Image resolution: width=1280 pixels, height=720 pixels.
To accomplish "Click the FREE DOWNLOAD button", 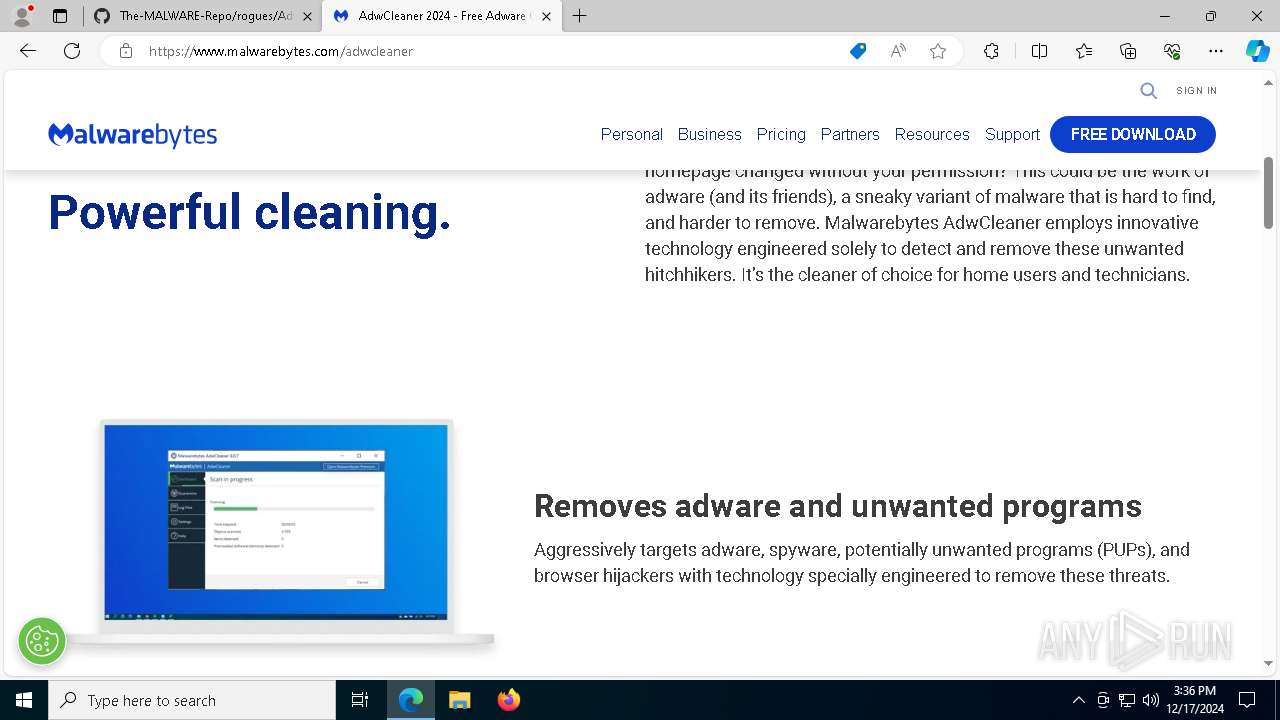I will (x=1133, y=134).
